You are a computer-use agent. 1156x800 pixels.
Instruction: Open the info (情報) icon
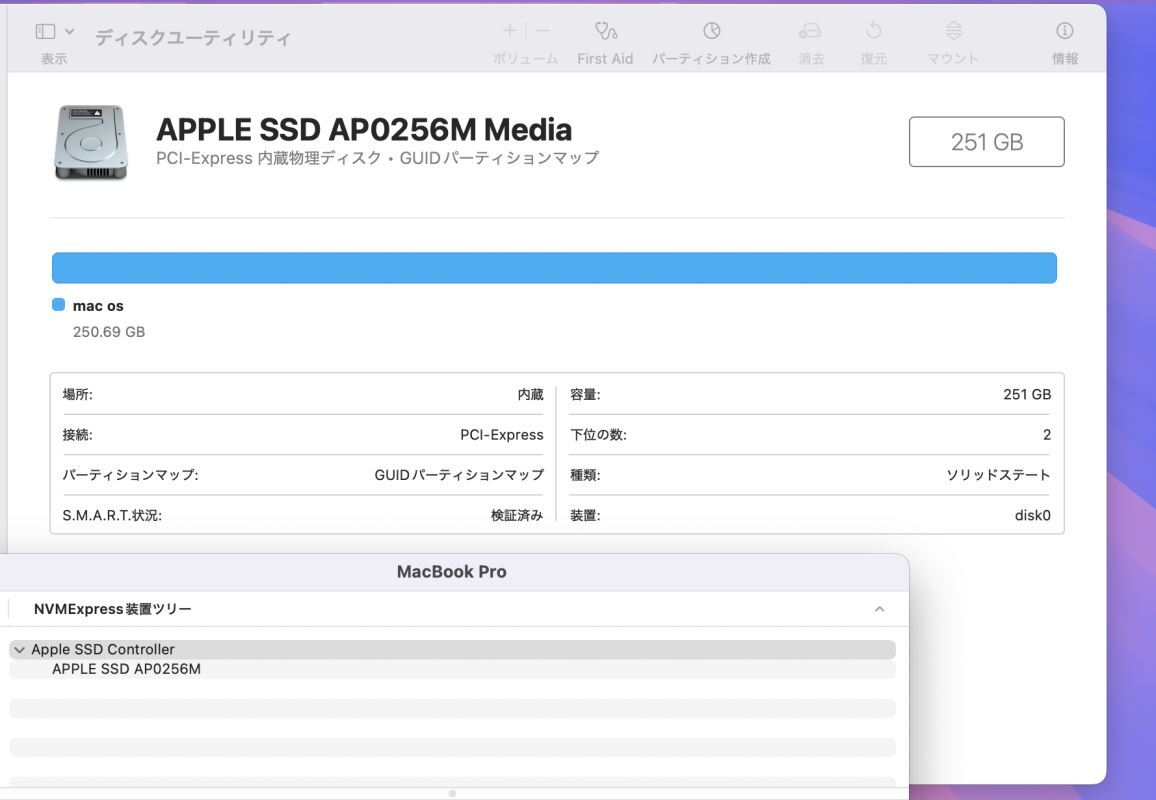point(1065,31)
